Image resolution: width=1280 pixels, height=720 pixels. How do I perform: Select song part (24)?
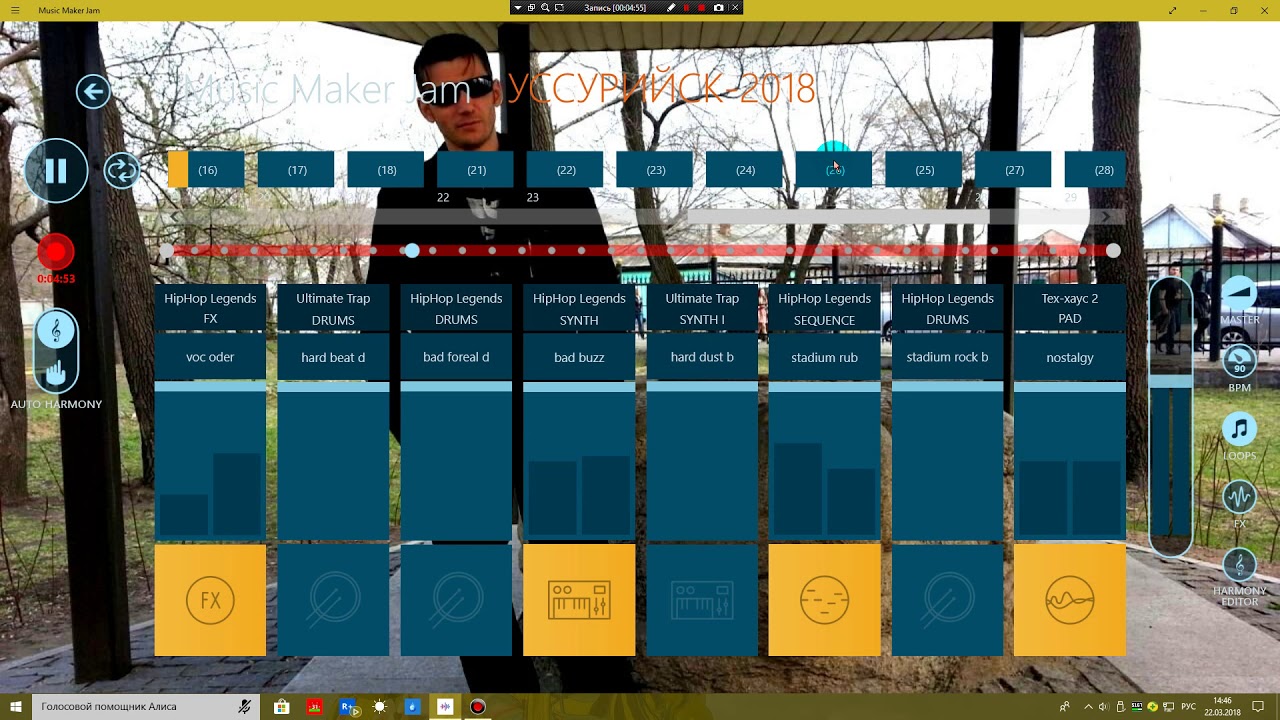tap(745, 169)
